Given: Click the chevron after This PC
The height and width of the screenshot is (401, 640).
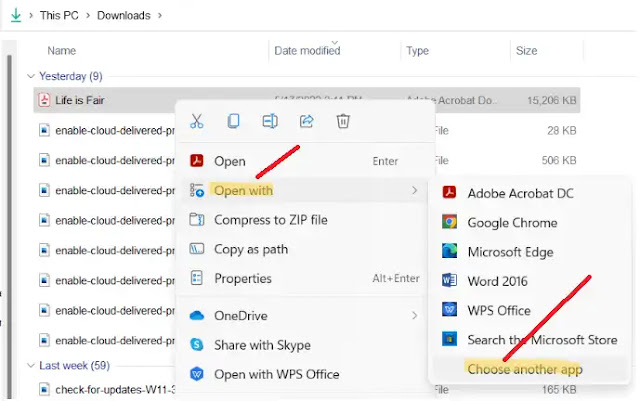Looking at the screenshot, I should pyautogui.click(x=88, y=16).
